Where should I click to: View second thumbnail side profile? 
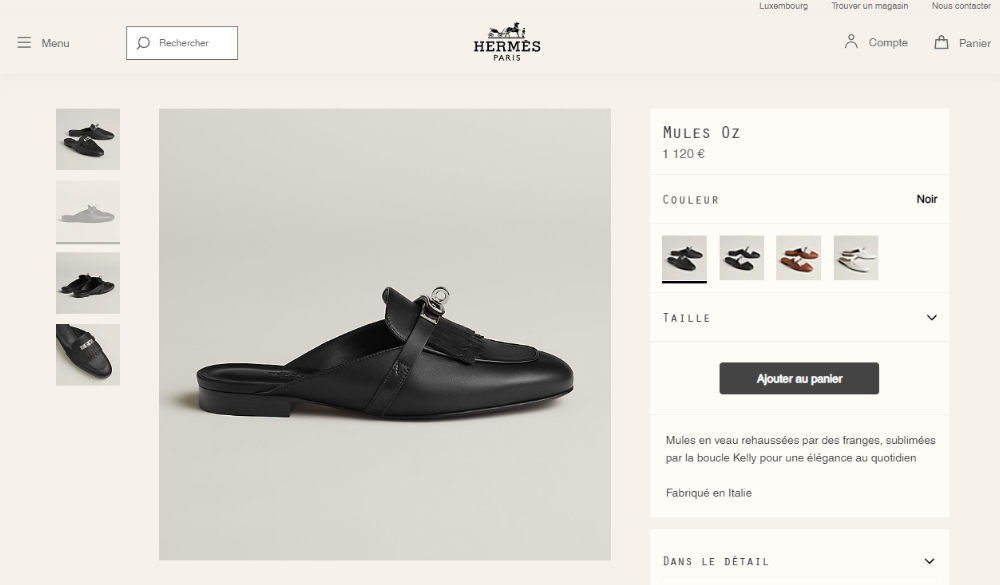pyautogui.click(x=88, y=211)
